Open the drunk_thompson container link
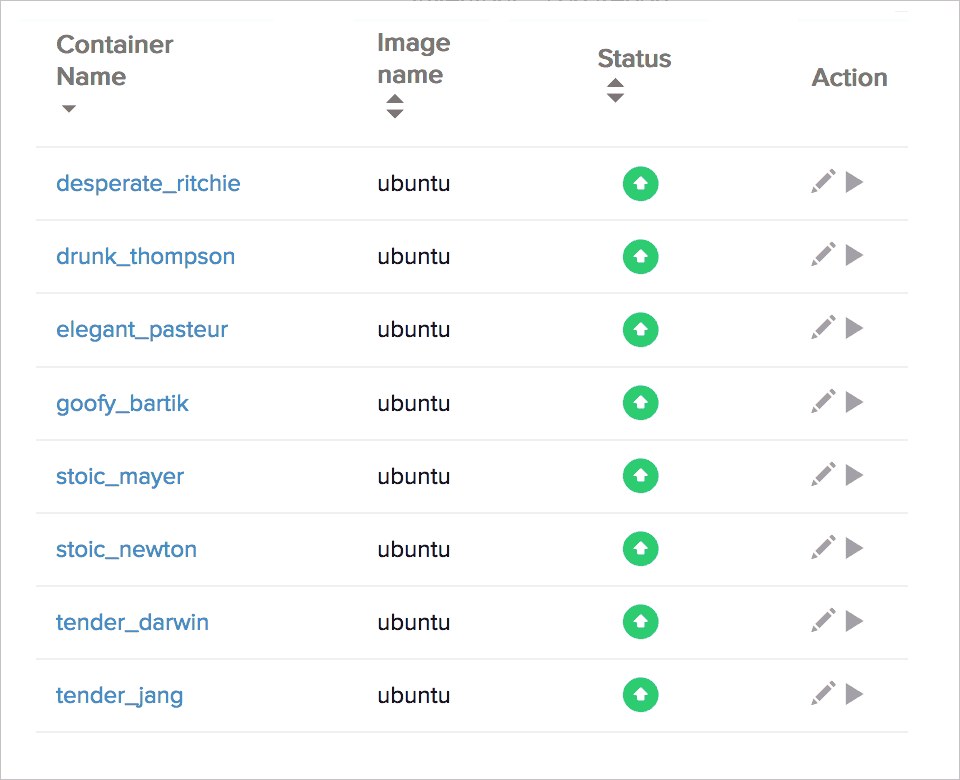The height and width of the screenshot is (780, 960). [145, 256]
